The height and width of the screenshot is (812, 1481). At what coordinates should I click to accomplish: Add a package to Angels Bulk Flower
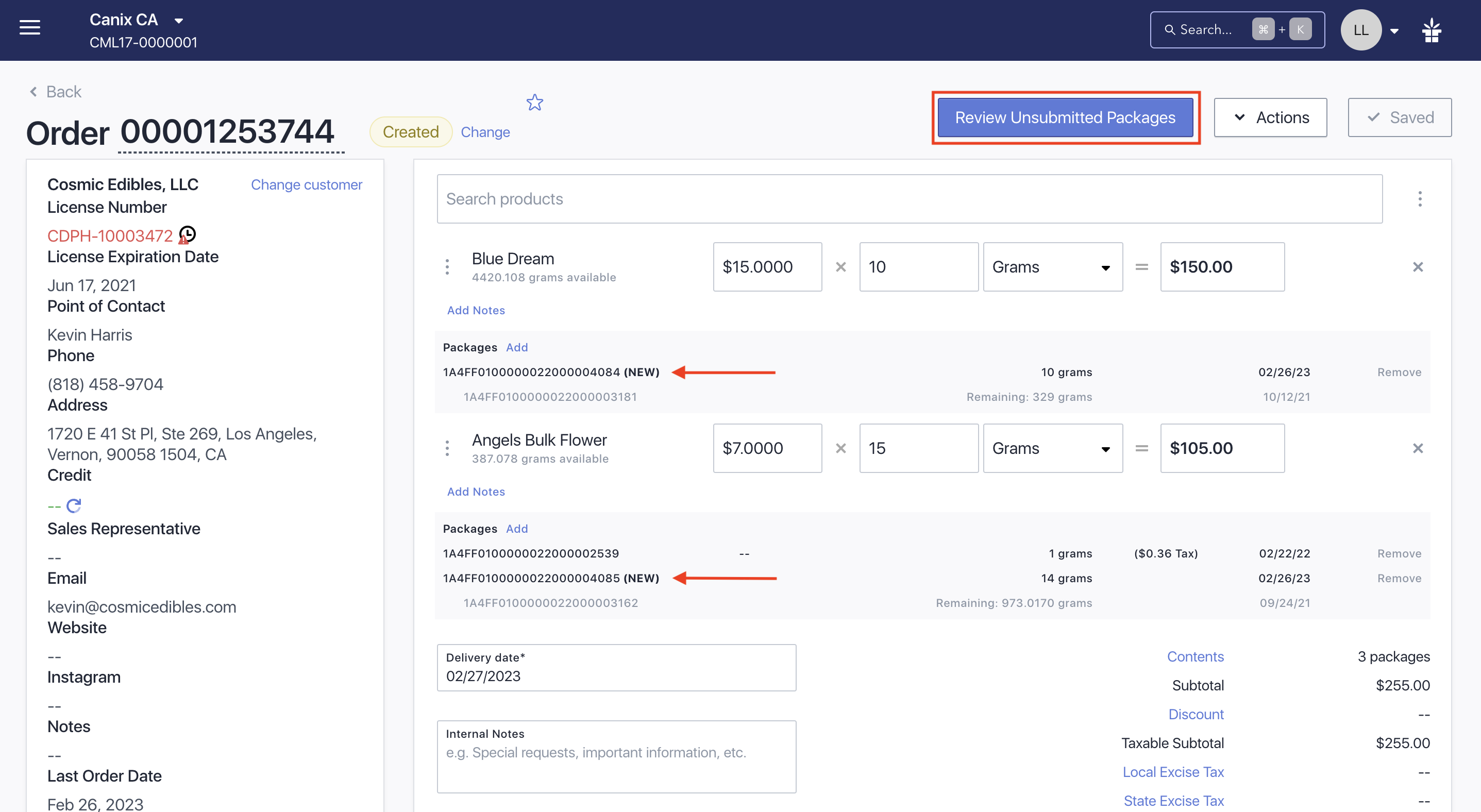pyautogui.click(x=517, y=529)
